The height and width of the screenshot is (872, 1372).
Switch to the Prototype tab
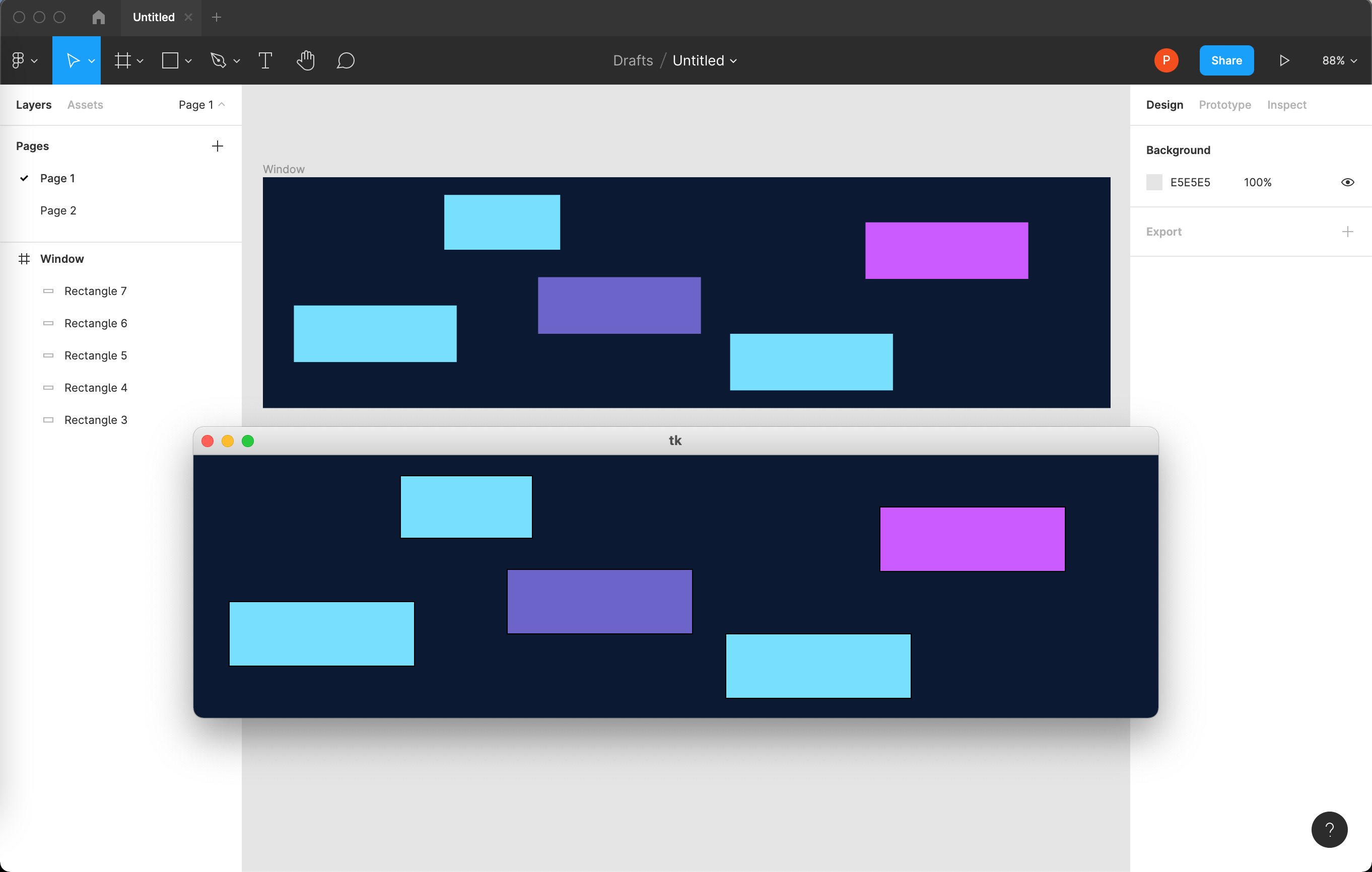point(1224,104)
